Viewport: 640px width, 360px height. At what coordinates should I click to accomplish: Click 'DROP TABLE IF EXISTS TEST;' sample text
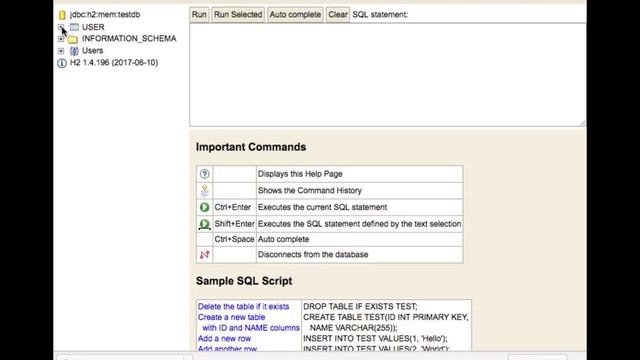coord(360,307)
